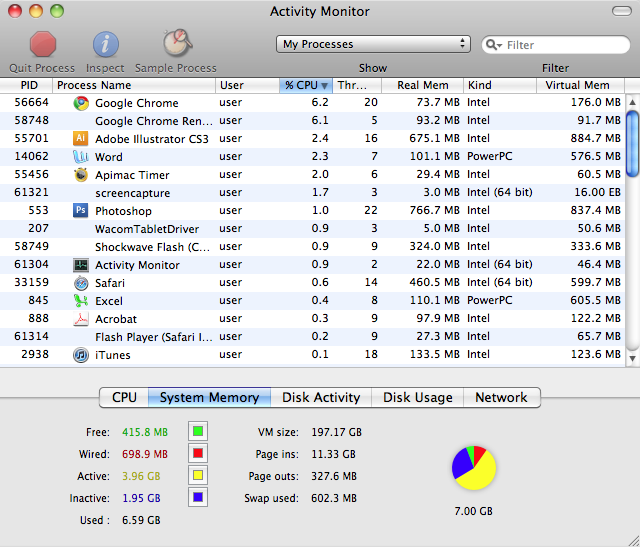This screenshot has height=547, width=640.
Task: Click the memory usage pie chart
Action: [x=474, y=468]
